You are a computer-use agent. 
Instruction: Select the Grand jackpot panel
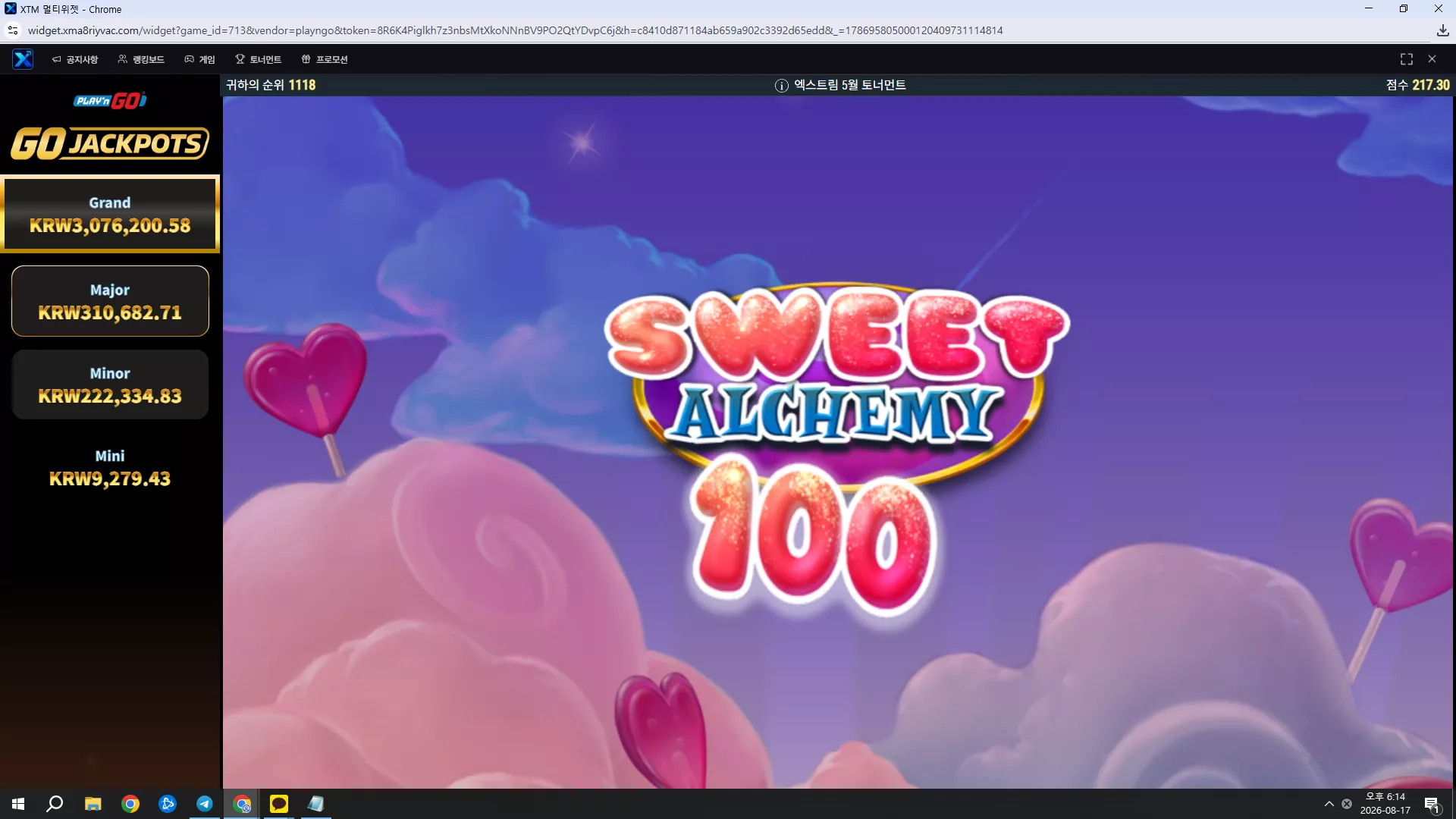pos(110,214)
